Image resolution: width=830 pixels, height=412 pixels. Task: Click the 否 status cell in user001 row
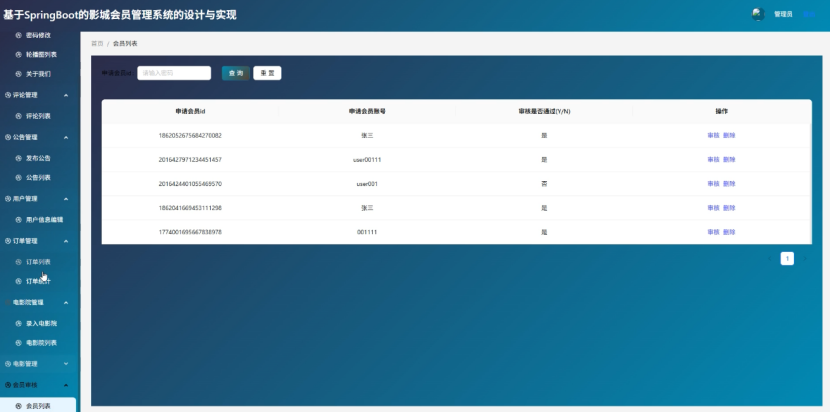pos(544,184)
